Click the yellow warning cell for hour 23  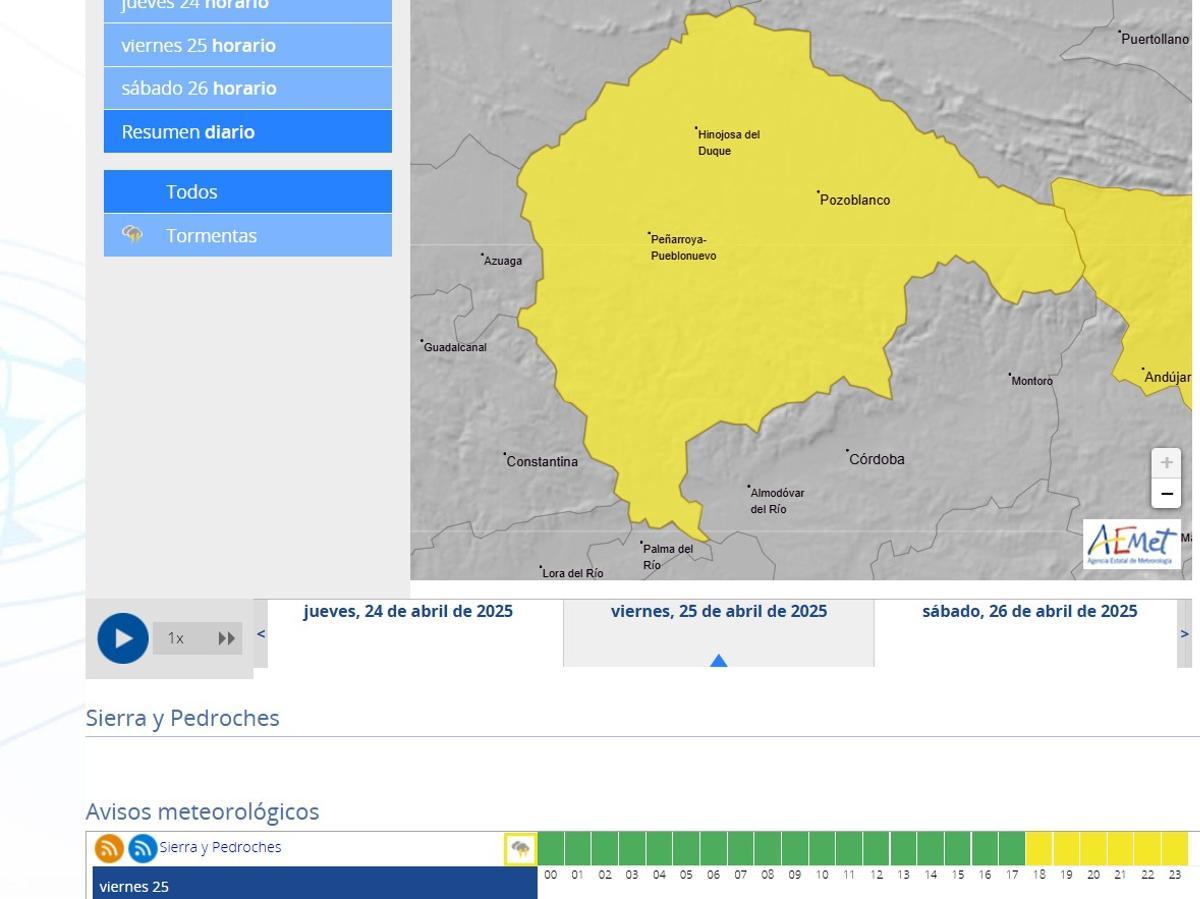[1175, 848]
